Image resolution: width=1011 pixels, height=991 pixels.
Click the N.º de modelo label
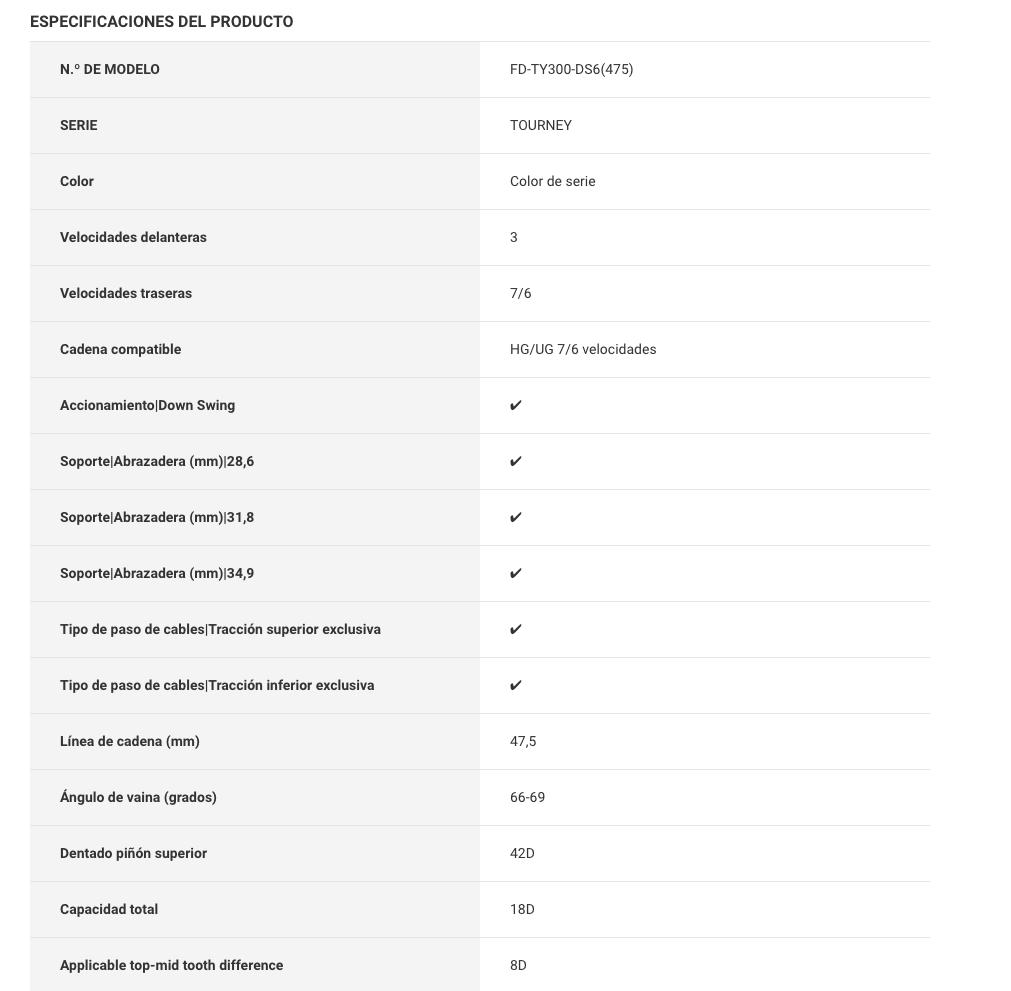click(110, 69)
